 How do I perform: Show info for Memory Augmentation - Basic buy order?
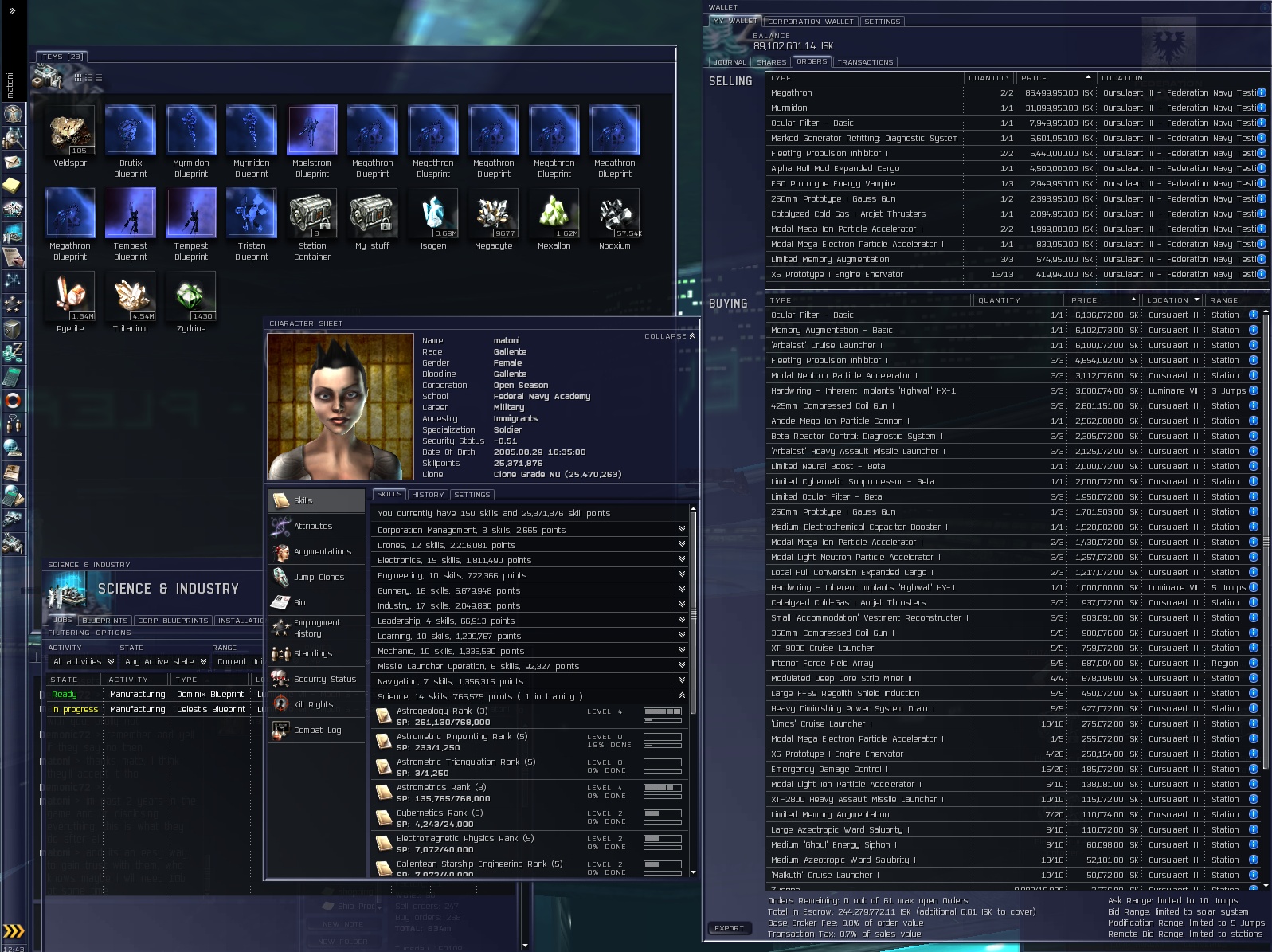(1254, 331)
